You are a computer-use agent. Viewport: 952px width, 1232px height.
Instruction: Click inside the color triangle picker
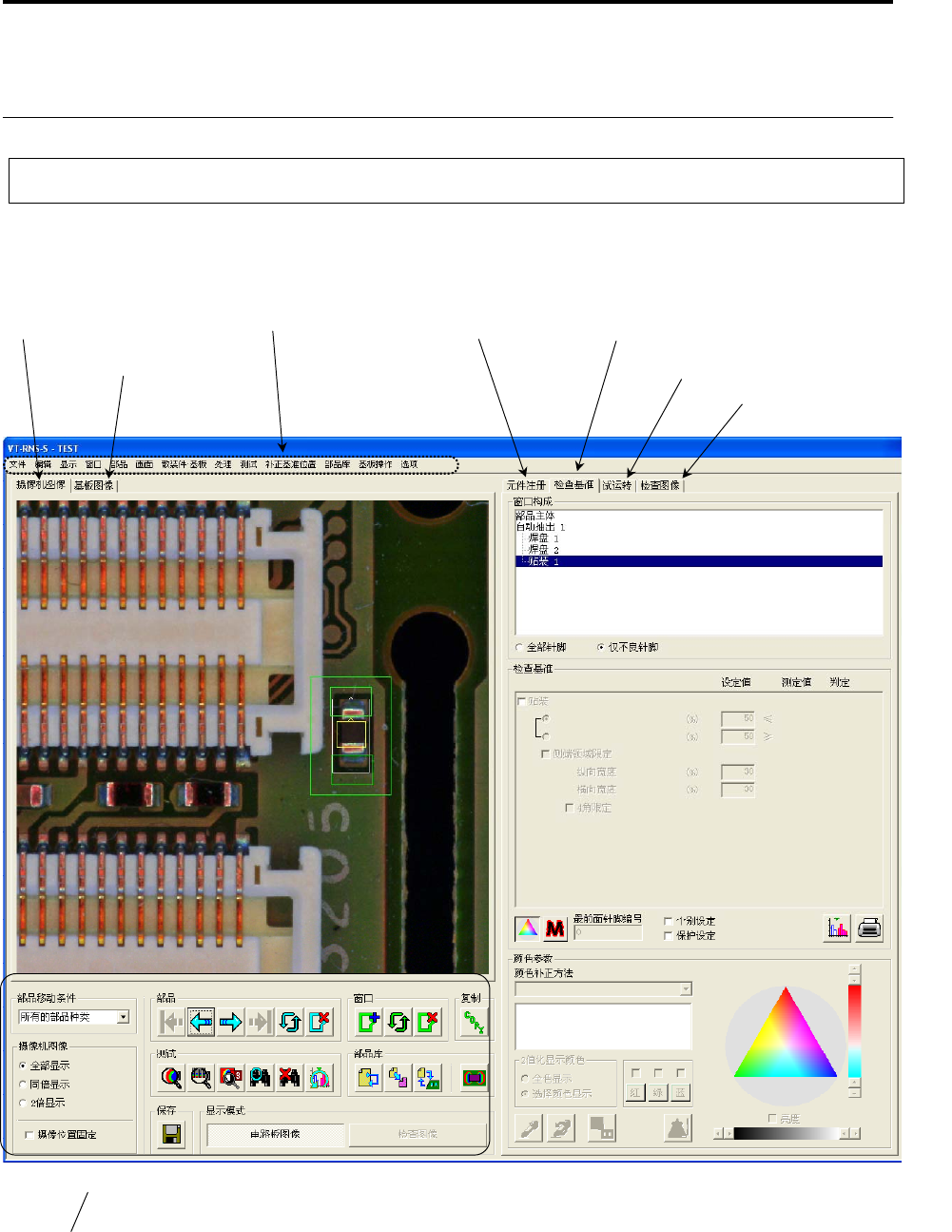click(x=786, y=1045)
